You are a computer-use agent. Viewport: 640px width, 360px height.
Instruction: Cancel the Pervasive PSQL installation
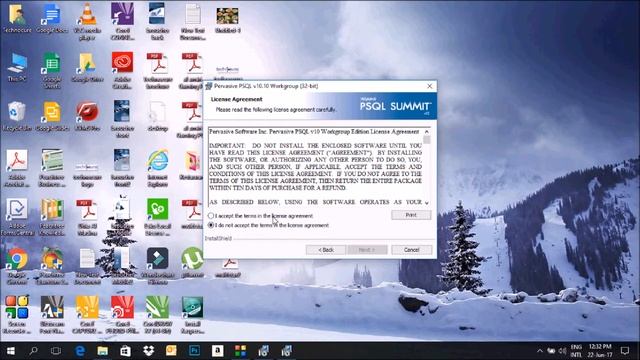pos(411,250)
